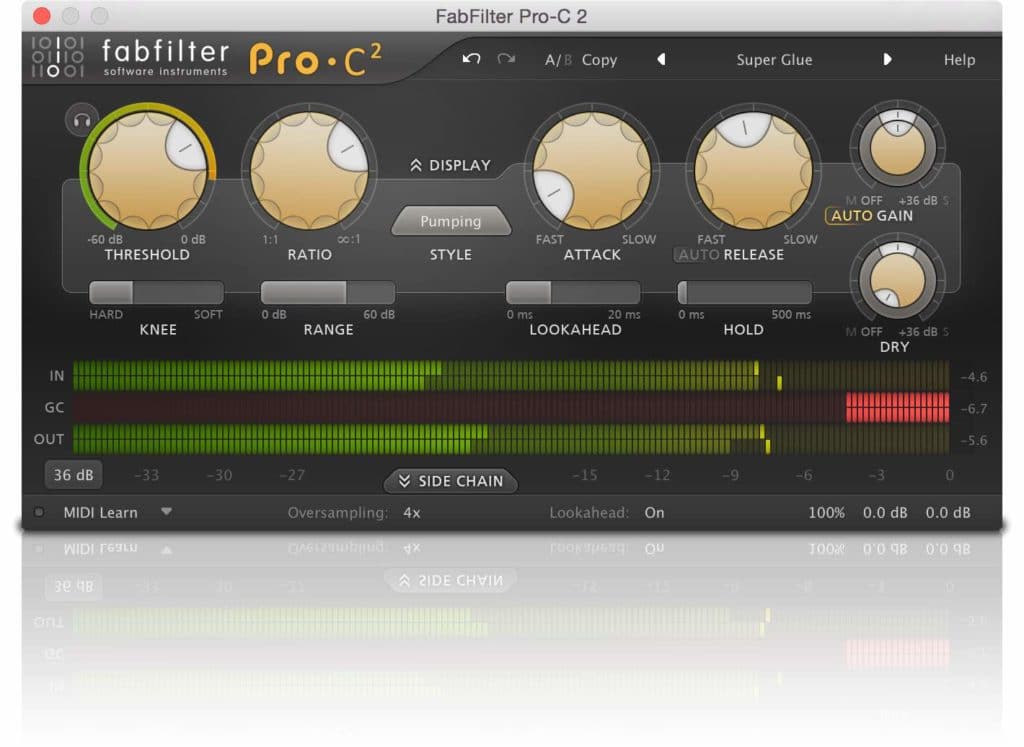Image resolution: width=1024 pixels, height=747 pixels.
Task: Click the Copy button
Action: (x=599, y=60)
